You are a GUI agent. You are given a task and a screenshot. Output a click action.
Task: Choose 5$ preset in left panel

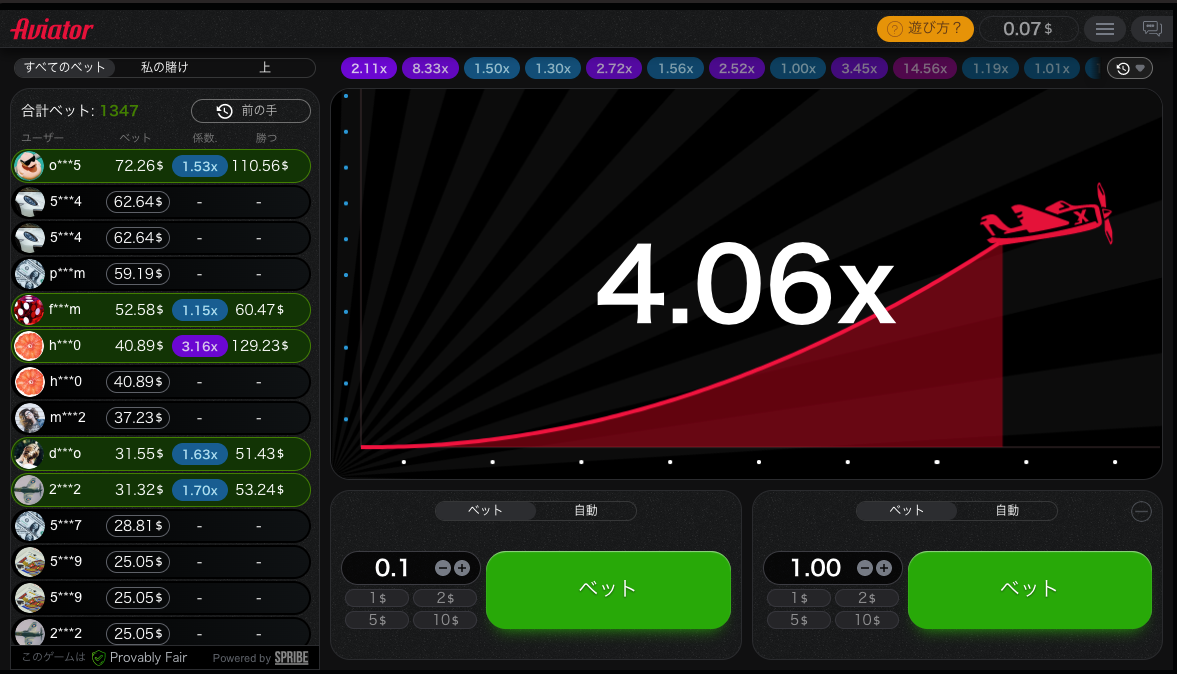(x=378, y=620)
